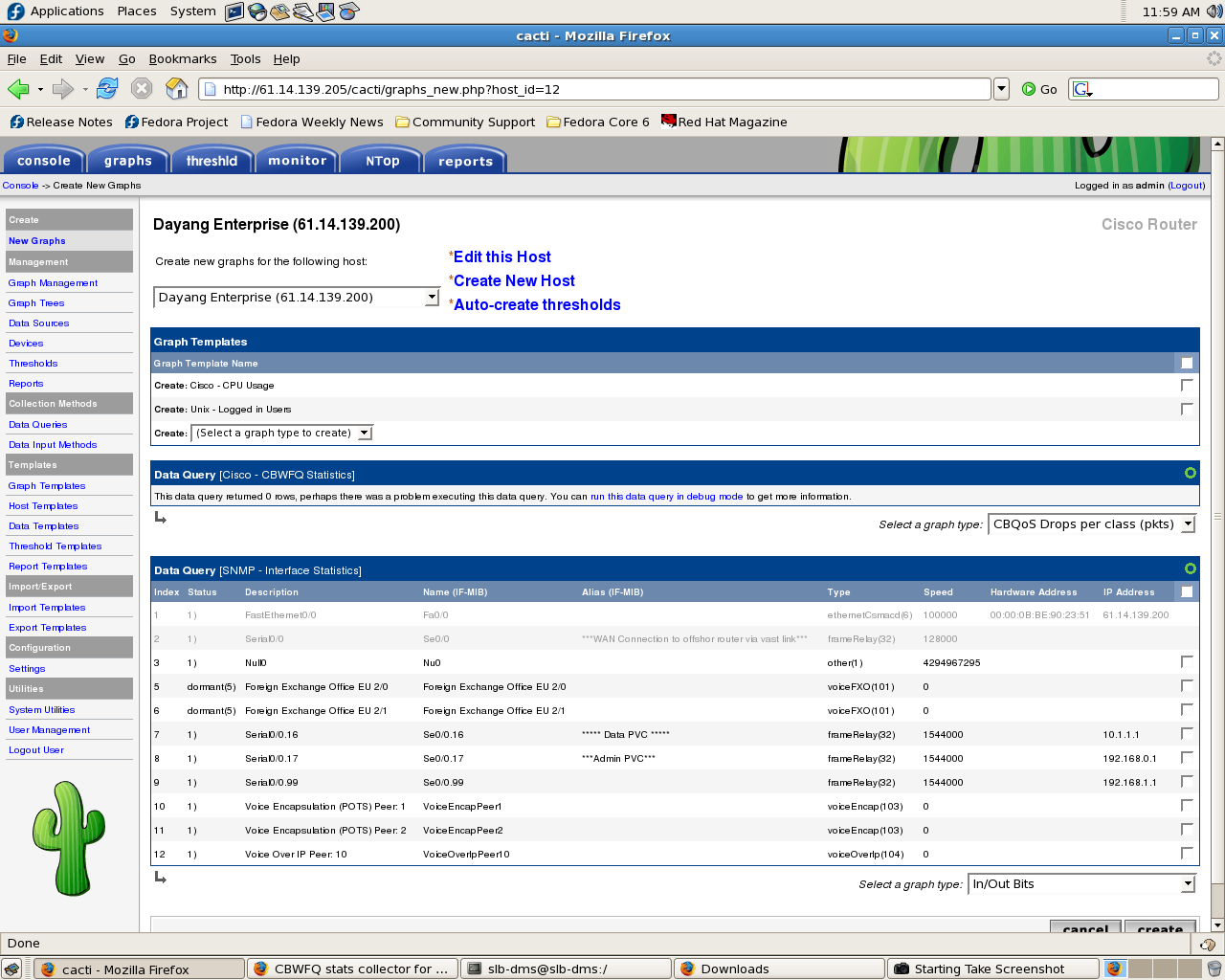Click 'run this data query in debug mode'
The image size is (1225, 980).
click(667, 497)
